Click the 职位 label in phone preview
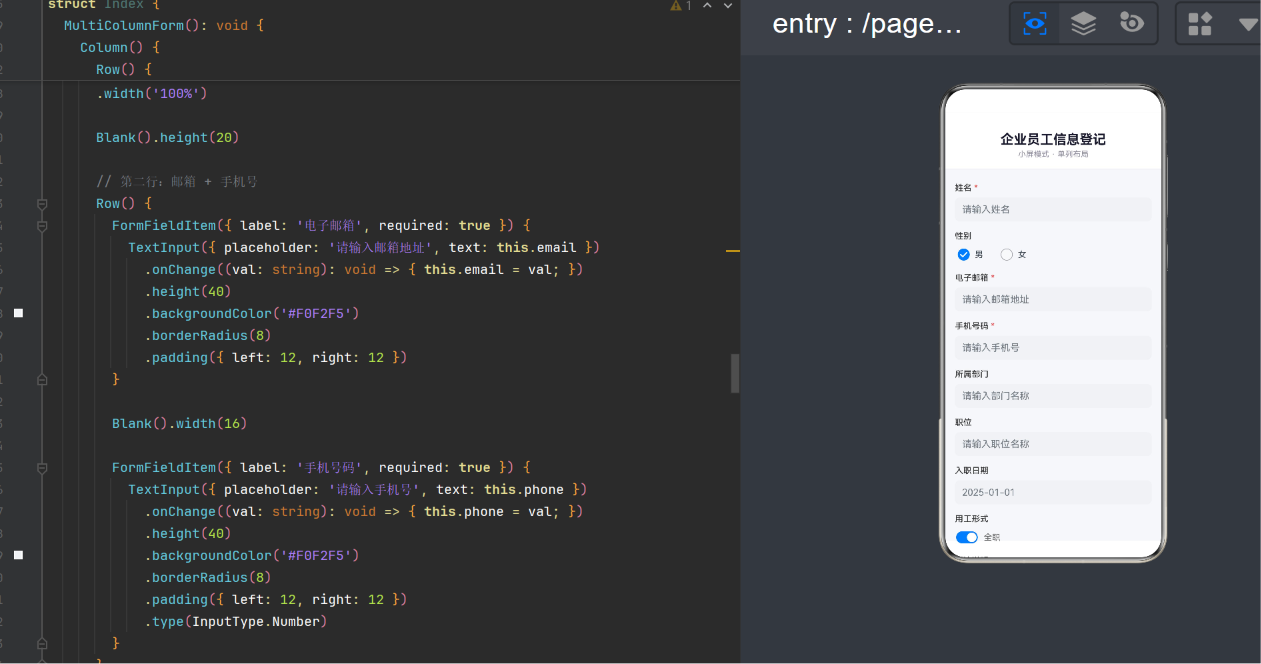Image resolution: width=1261 pixels, height=664 pixels. click(963, 422)
